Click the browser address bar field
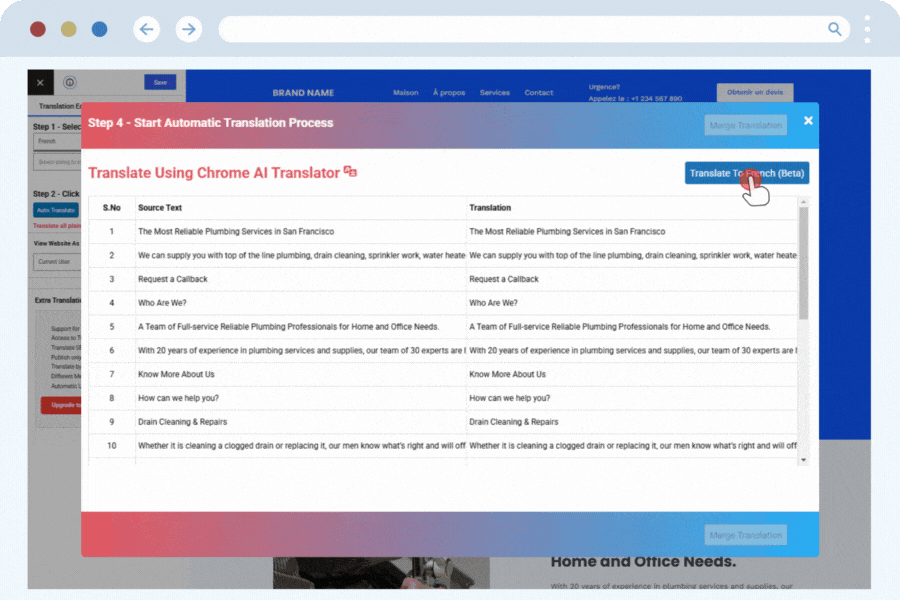Viewport: 900px width, 600px height. click(520, 29)
